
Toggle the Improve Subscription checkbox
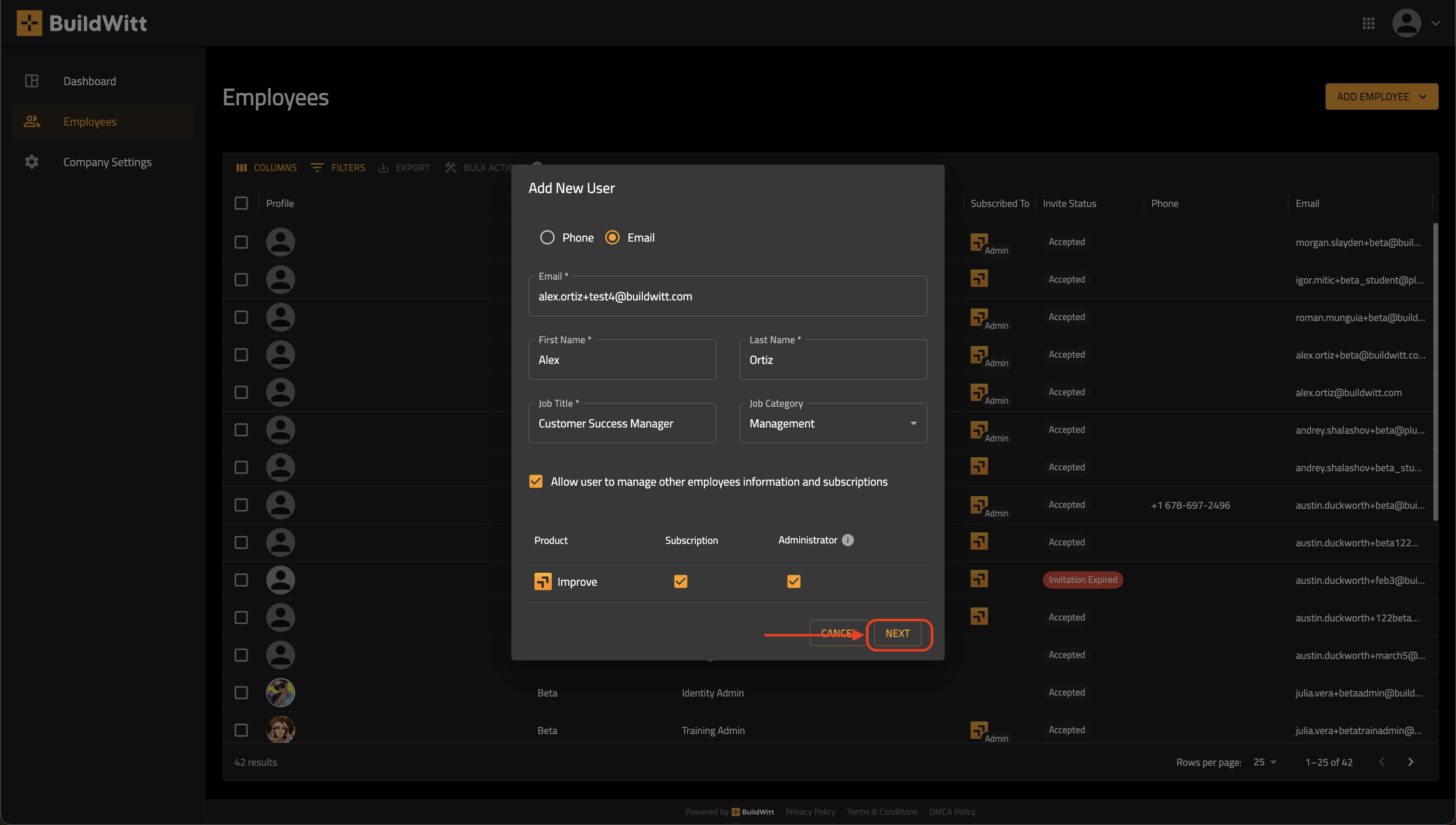(x=681, y=581)
